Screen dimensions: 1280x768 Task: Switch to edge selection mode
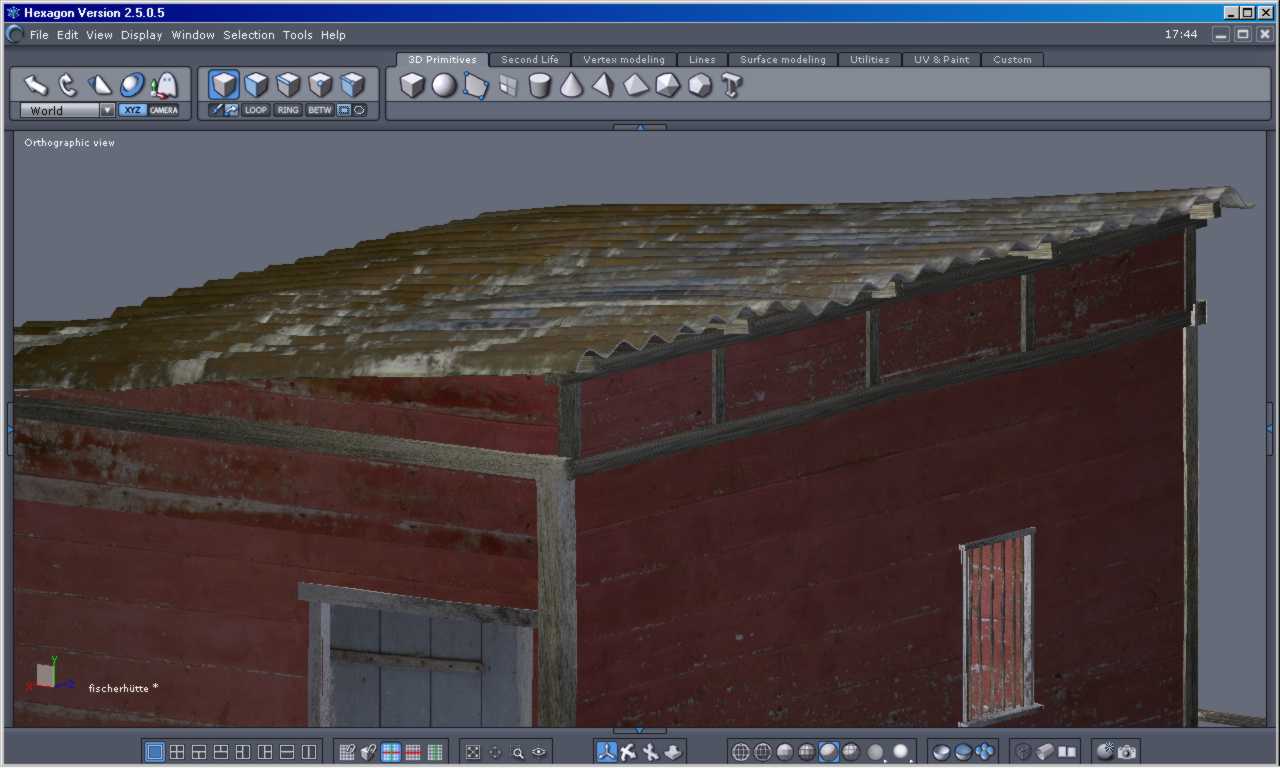[x=289, y=84]
